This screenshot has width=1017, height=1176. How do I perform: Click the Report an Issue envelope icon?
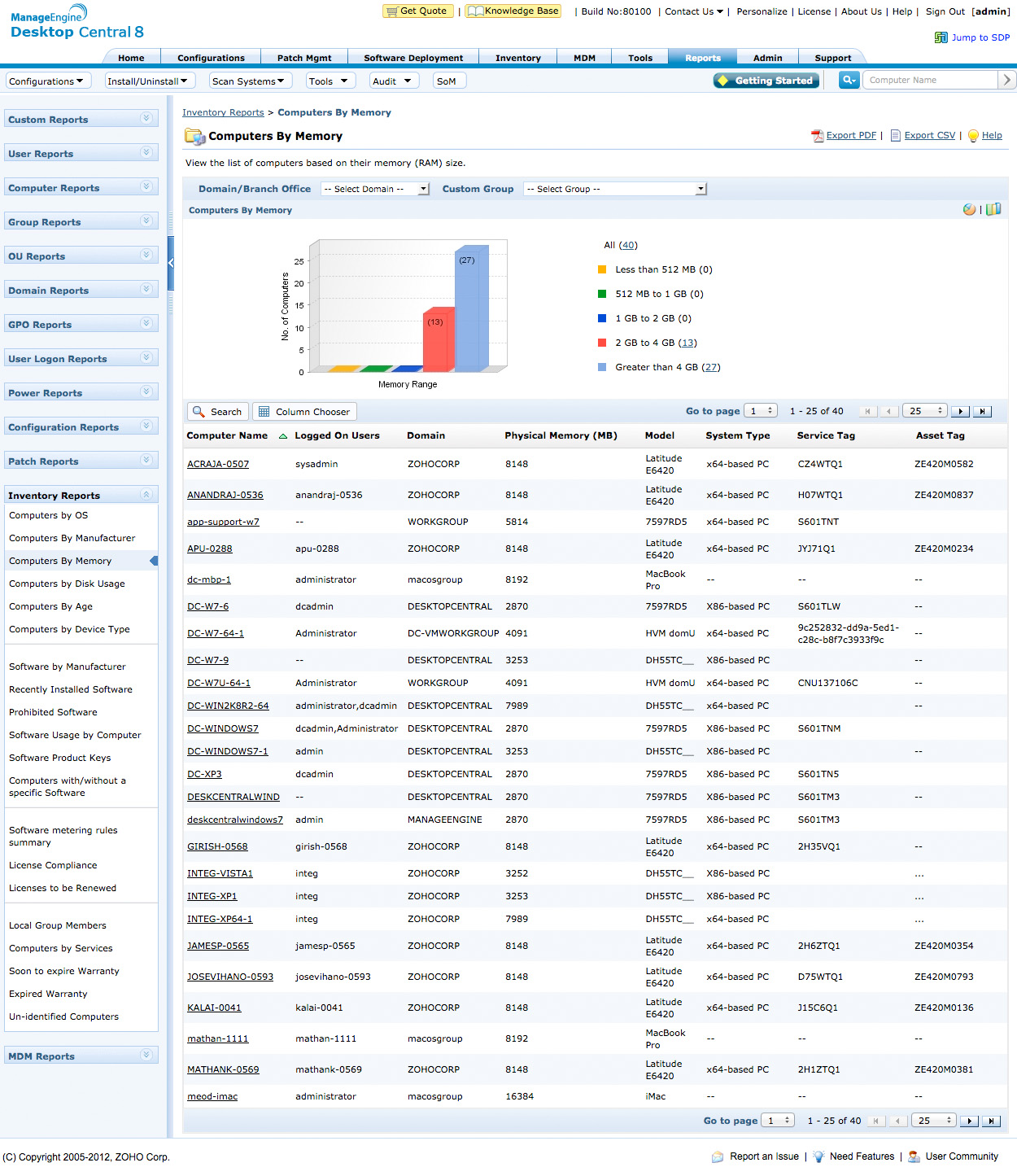coord(718,1156)
